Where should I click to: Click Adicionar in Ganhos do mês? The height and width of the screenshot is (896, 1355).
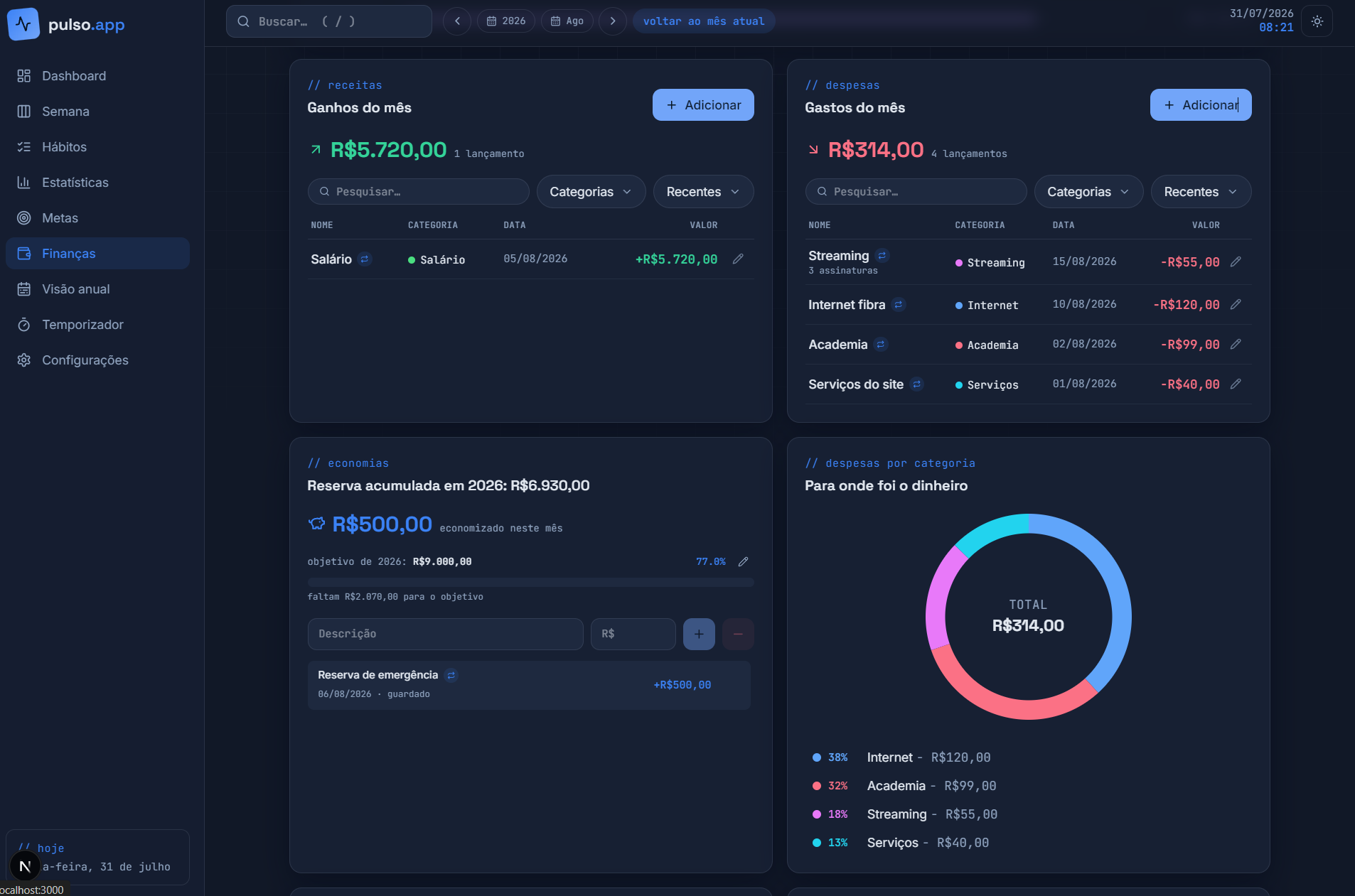(x=703, y=105)
